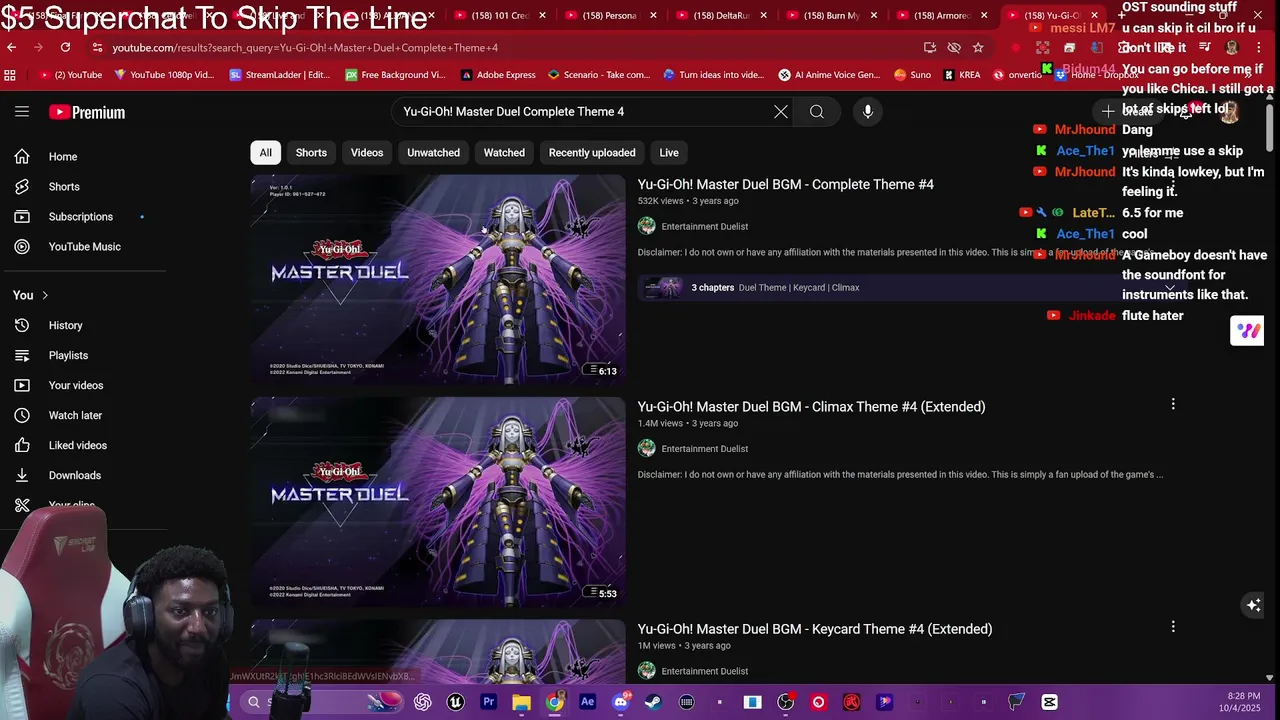This screenshot has width=1280, height=720.
Task: Open Steam from the taskbar
Action: point(653,702)
